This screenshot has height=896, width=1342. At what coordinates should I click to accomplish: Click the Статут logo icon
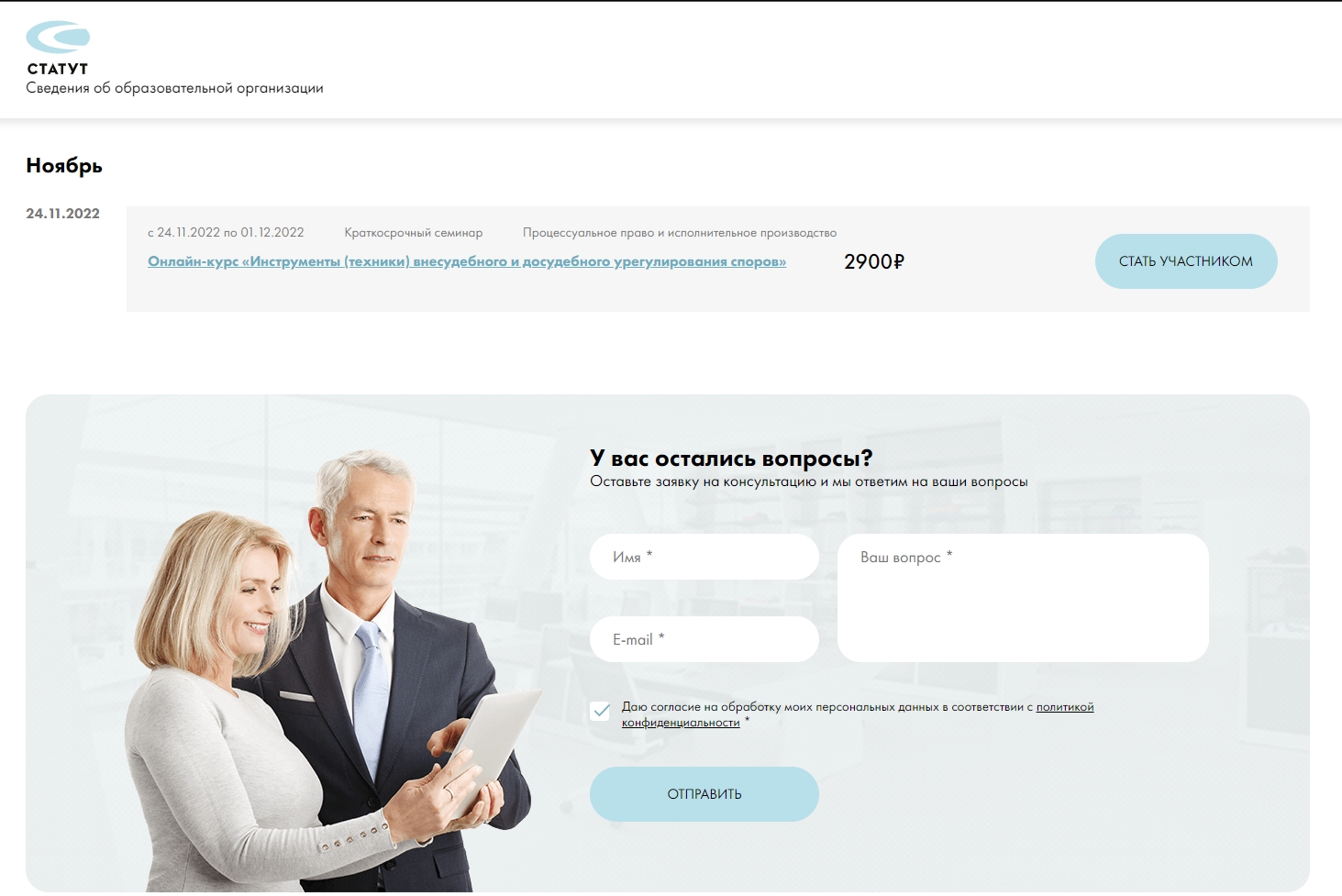coord(58,38)
